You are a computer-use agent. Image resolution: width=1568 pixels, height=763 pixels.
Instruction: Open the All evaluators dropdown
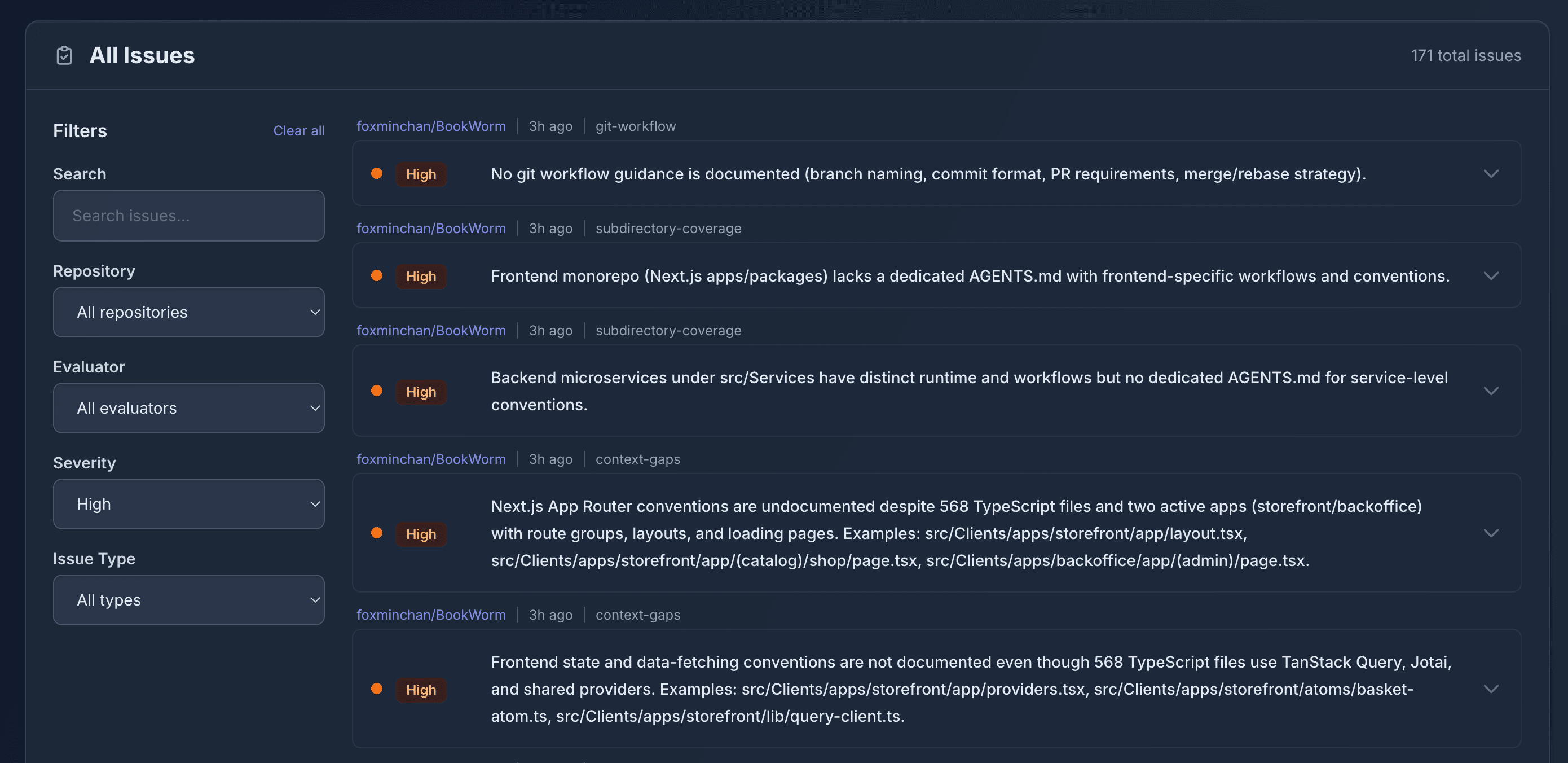[x=189, y=408]
